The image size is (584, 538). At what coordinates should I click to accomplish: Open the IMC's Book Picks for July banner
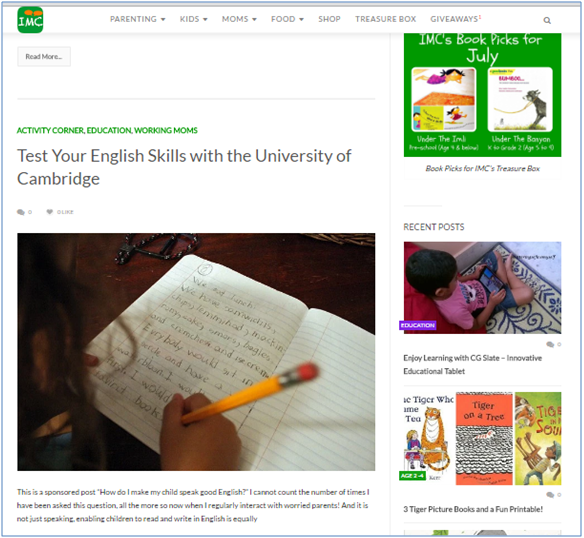[x=482, y=95]
